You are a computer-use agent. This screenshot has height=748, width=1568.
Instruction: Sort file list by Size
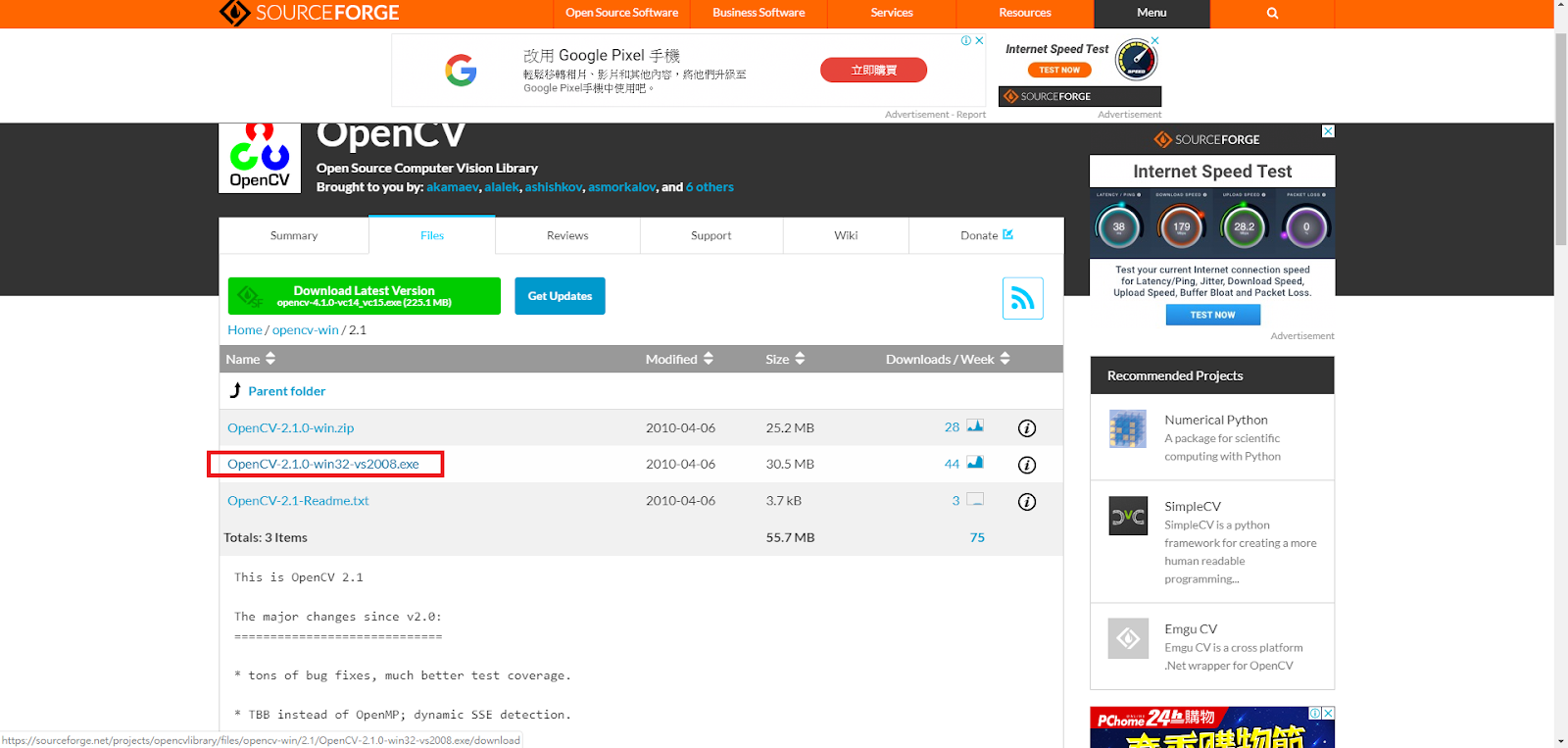pyautogui.click(x=785, y=359)
